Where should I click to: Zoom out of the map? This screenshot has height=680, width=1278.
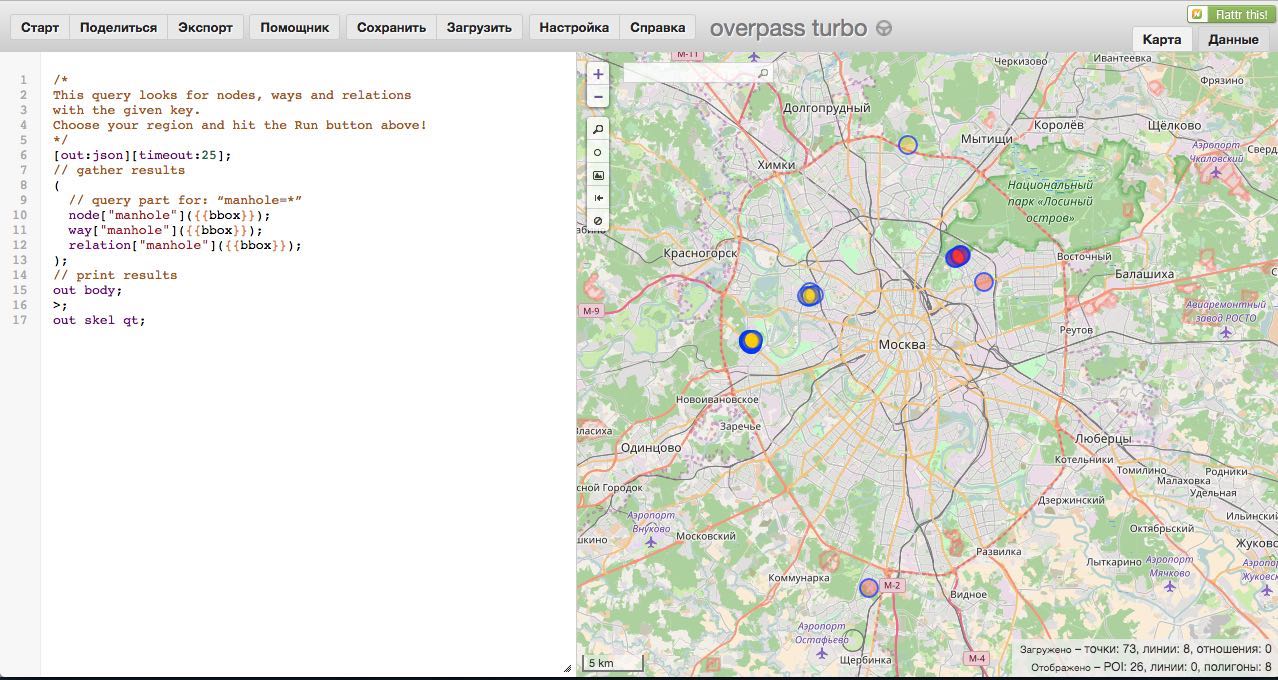click(598, 96)
